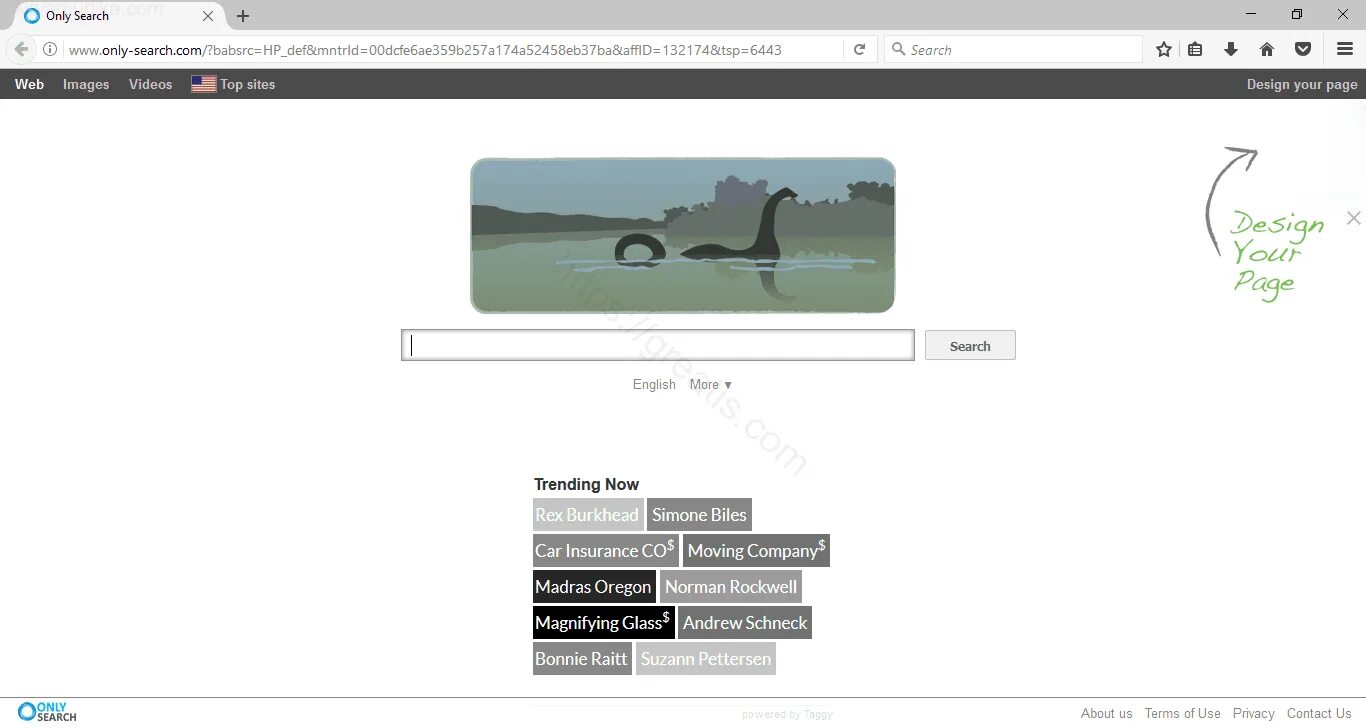Open the Terms of Use footer link

click(x=1182, y=713)
